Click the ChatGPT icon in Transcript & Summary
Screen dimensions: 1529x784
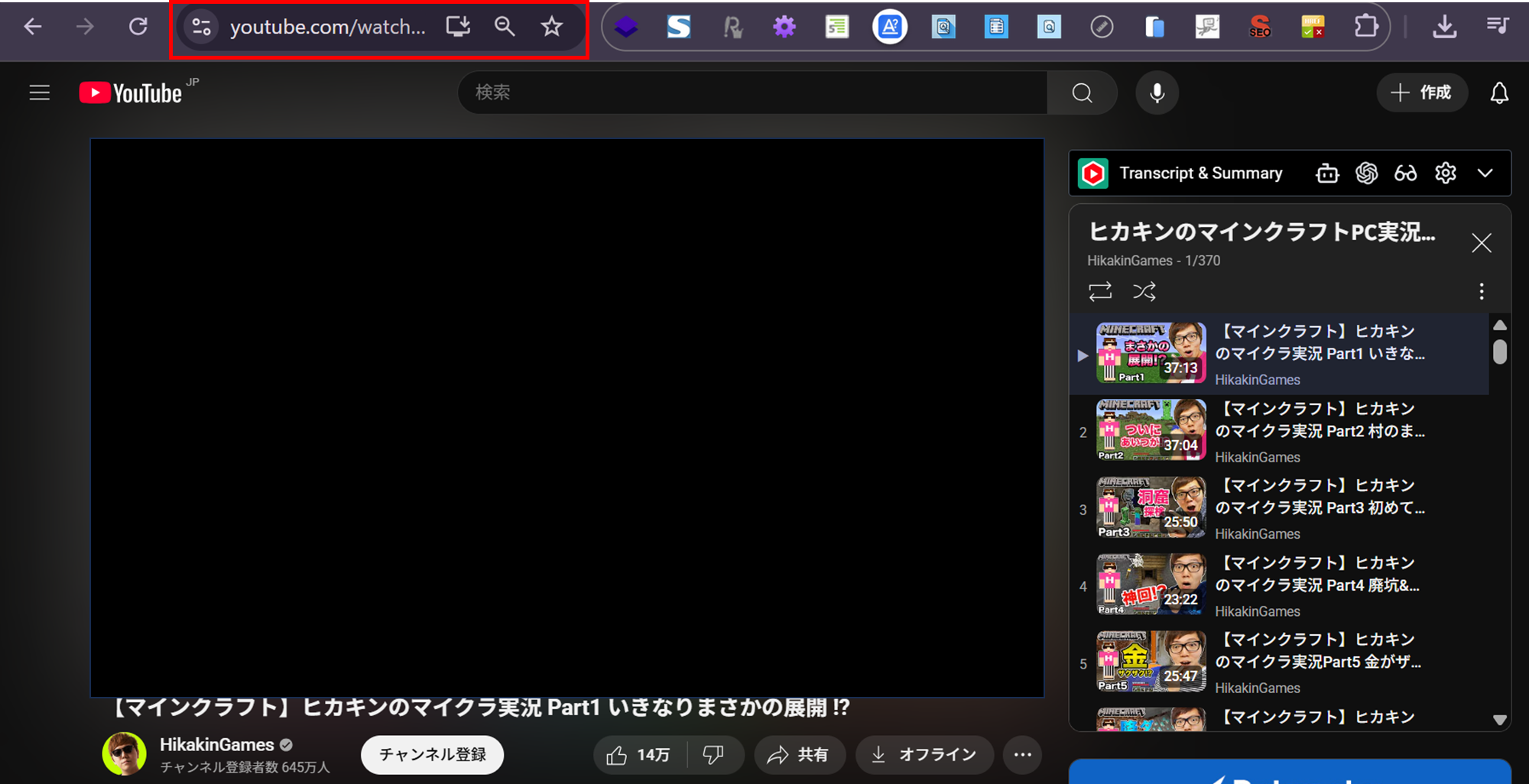1366,173
